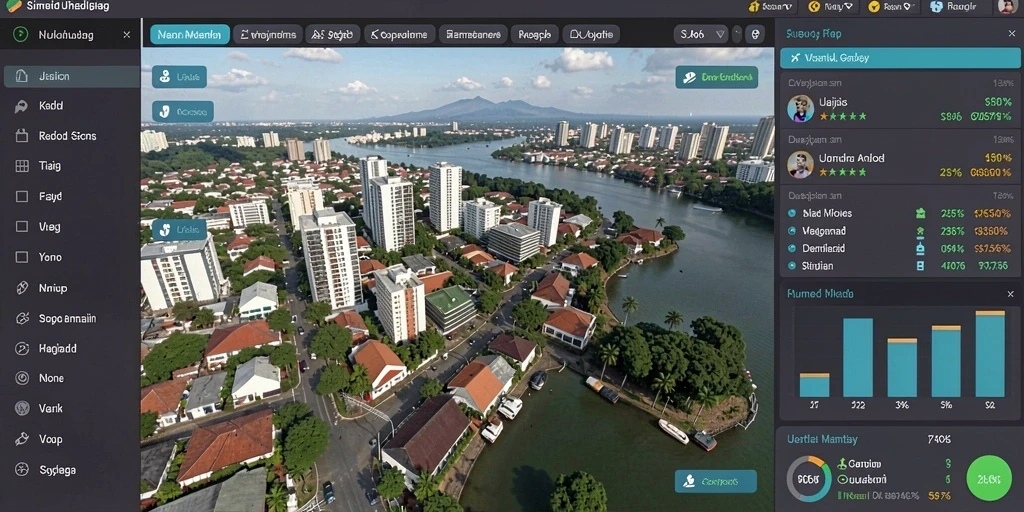This screenshot has height=512, width=1024.
Task: Toggle the Yono checkbox
Action: 22,257
